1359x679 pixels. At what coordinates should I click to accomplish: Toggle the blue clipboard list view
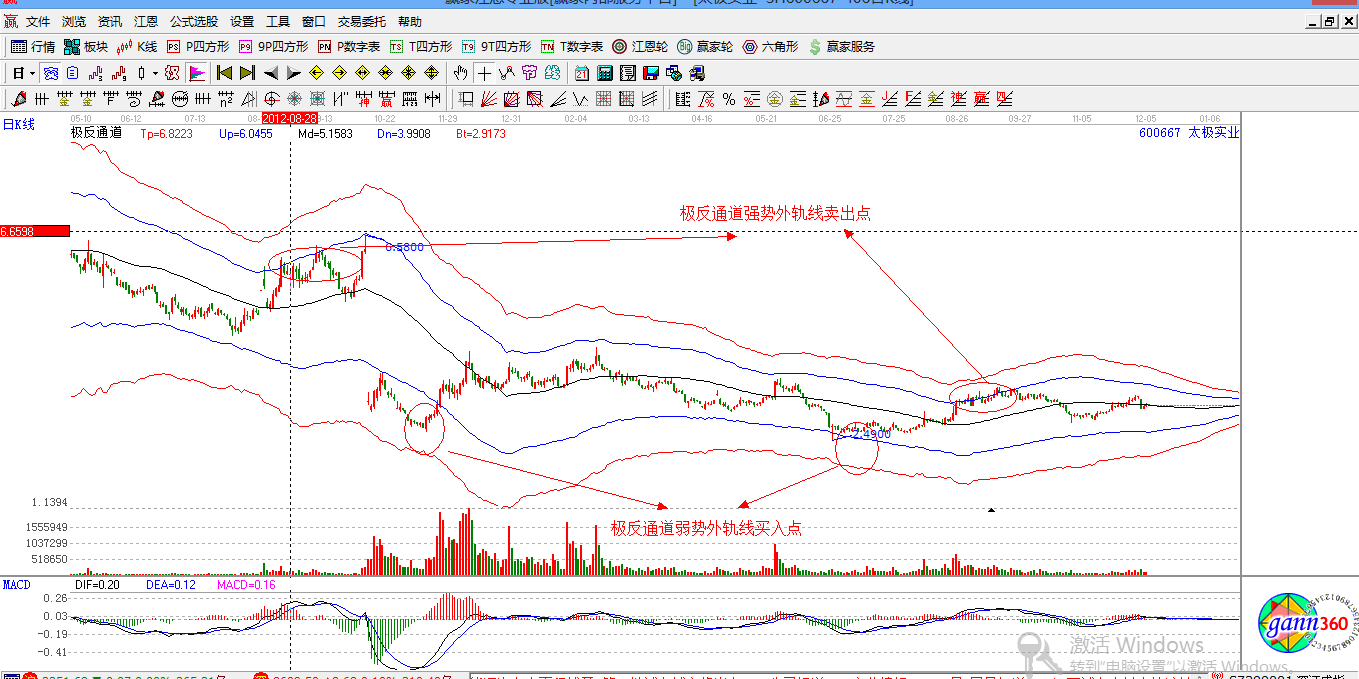pyautogui.click(x=73, y=73)
